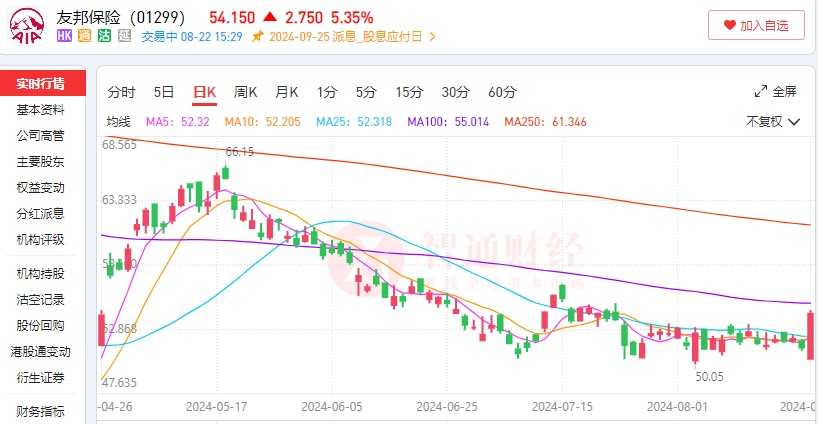818x424 pixels.
Task: Click the 63.333 price axis label
Action: click(x=119, y=200)
